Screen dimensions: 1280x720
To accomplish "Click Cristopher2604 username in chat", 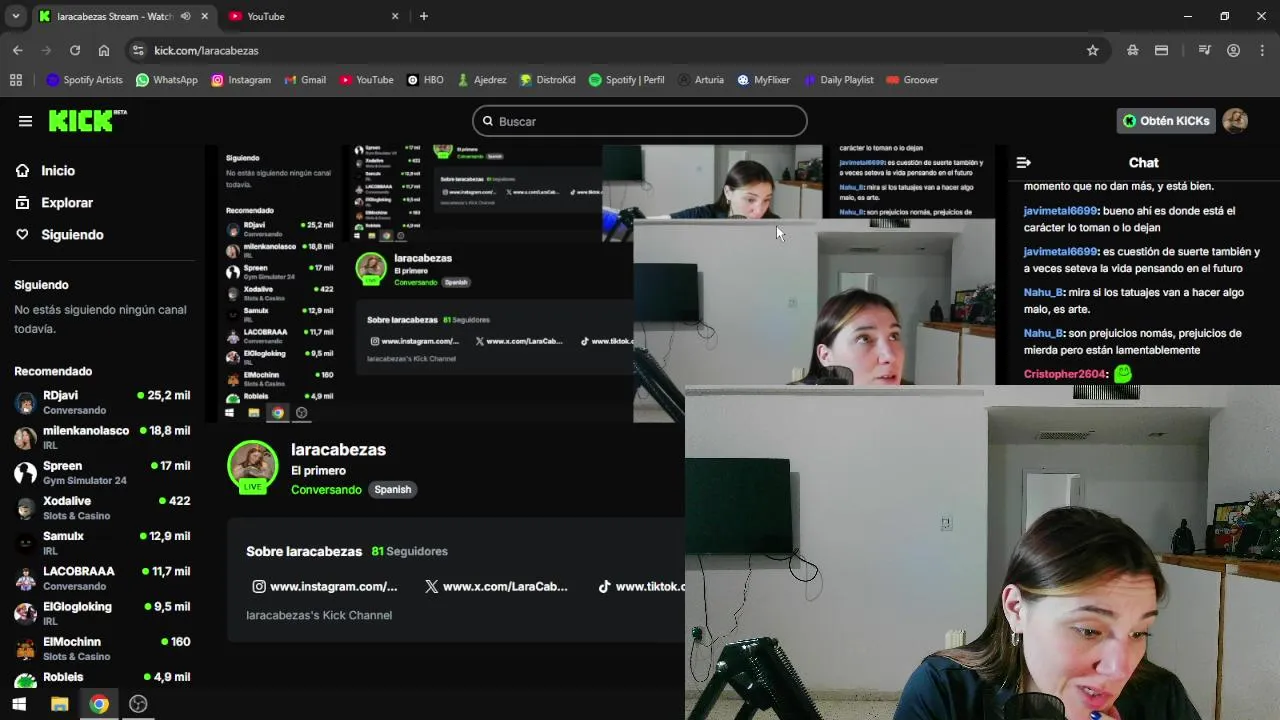I will click(x=1065, y=374).
